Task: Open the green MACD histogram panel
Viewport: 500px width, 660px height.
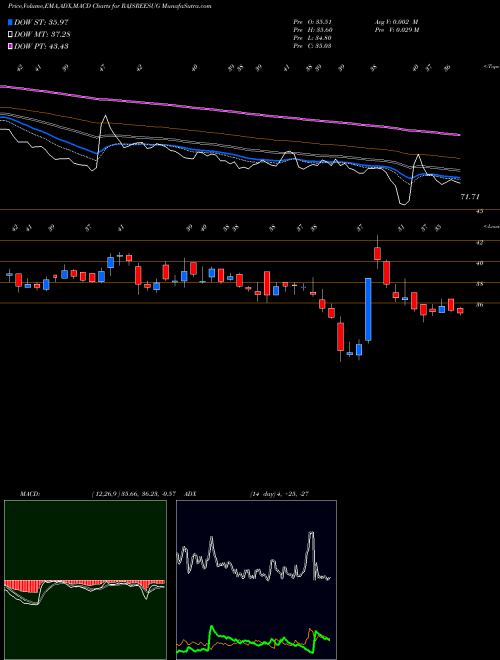Action: [x=85, y=580]
